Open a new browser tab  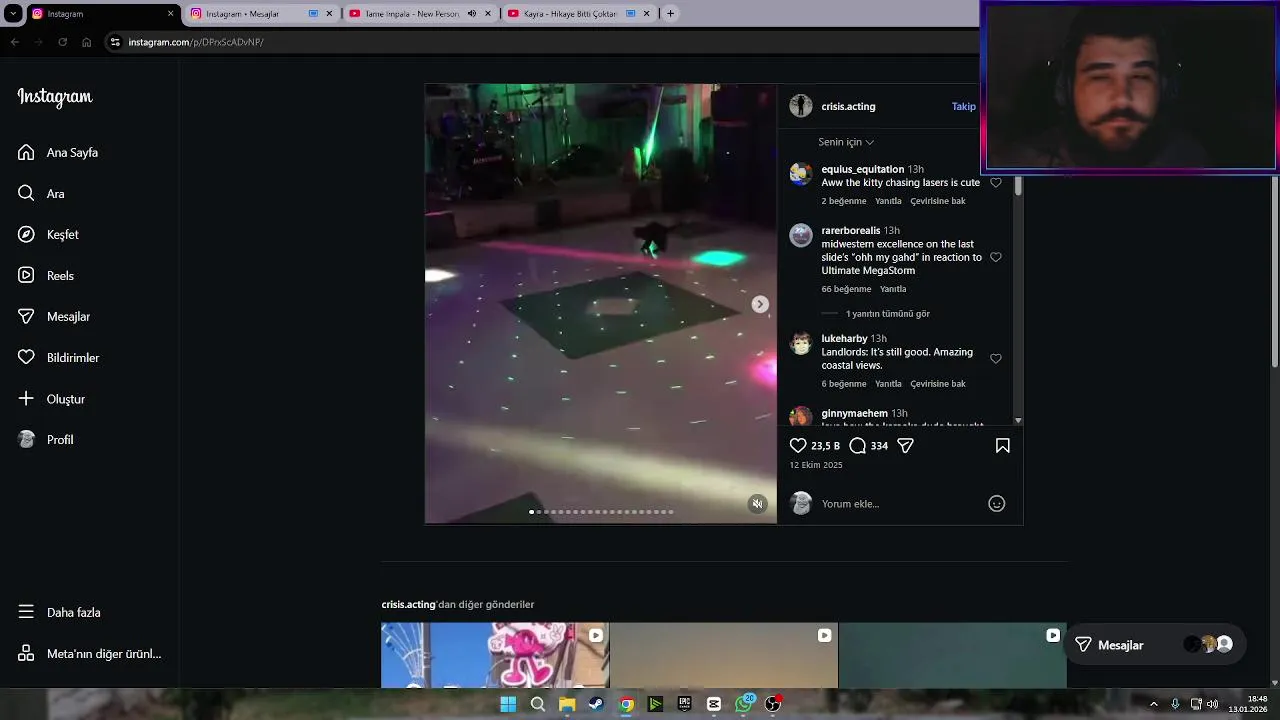click(x=670, y=13)
